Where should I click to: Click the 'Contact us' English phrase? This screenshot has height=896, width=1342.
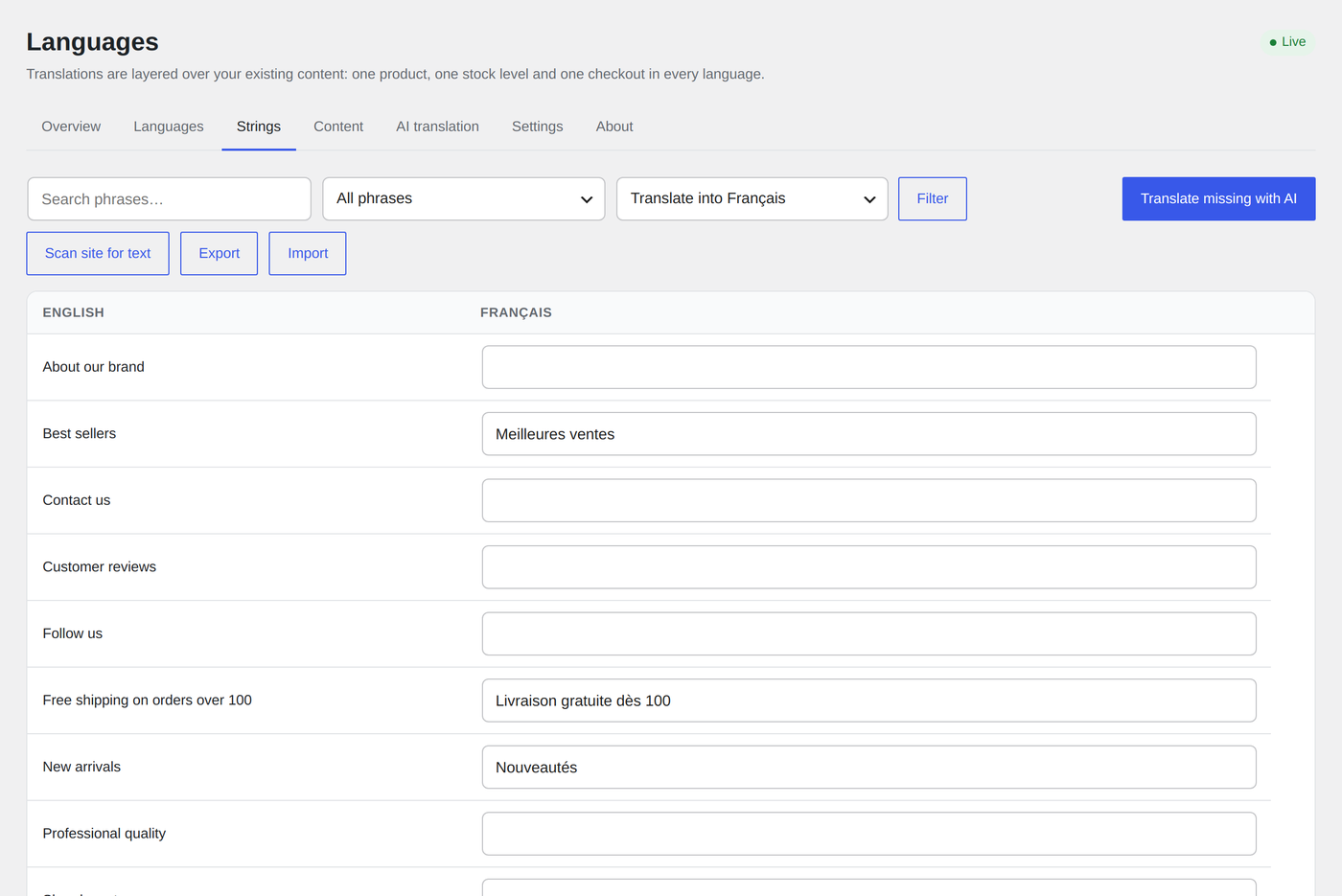tap(77, 500)
